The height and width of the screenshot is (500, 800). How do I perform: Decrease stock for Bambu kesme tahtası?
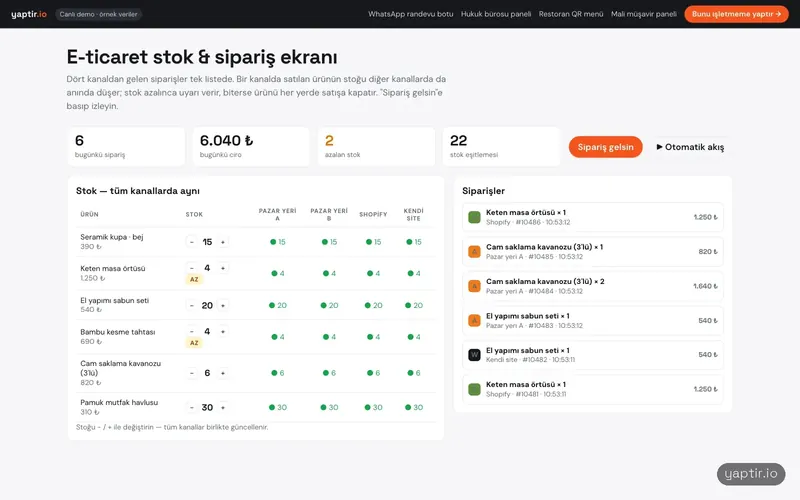(x=192, y=332)
